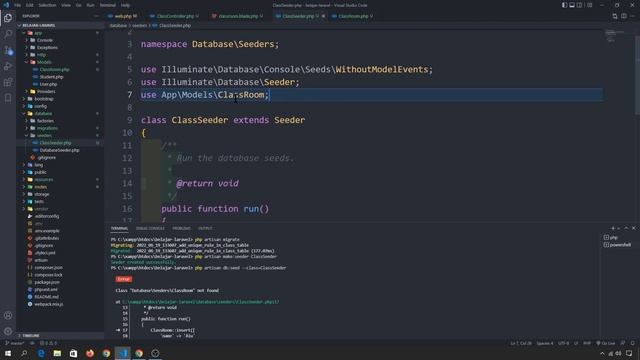Collapse the Models folder

[x=44, y=62]
